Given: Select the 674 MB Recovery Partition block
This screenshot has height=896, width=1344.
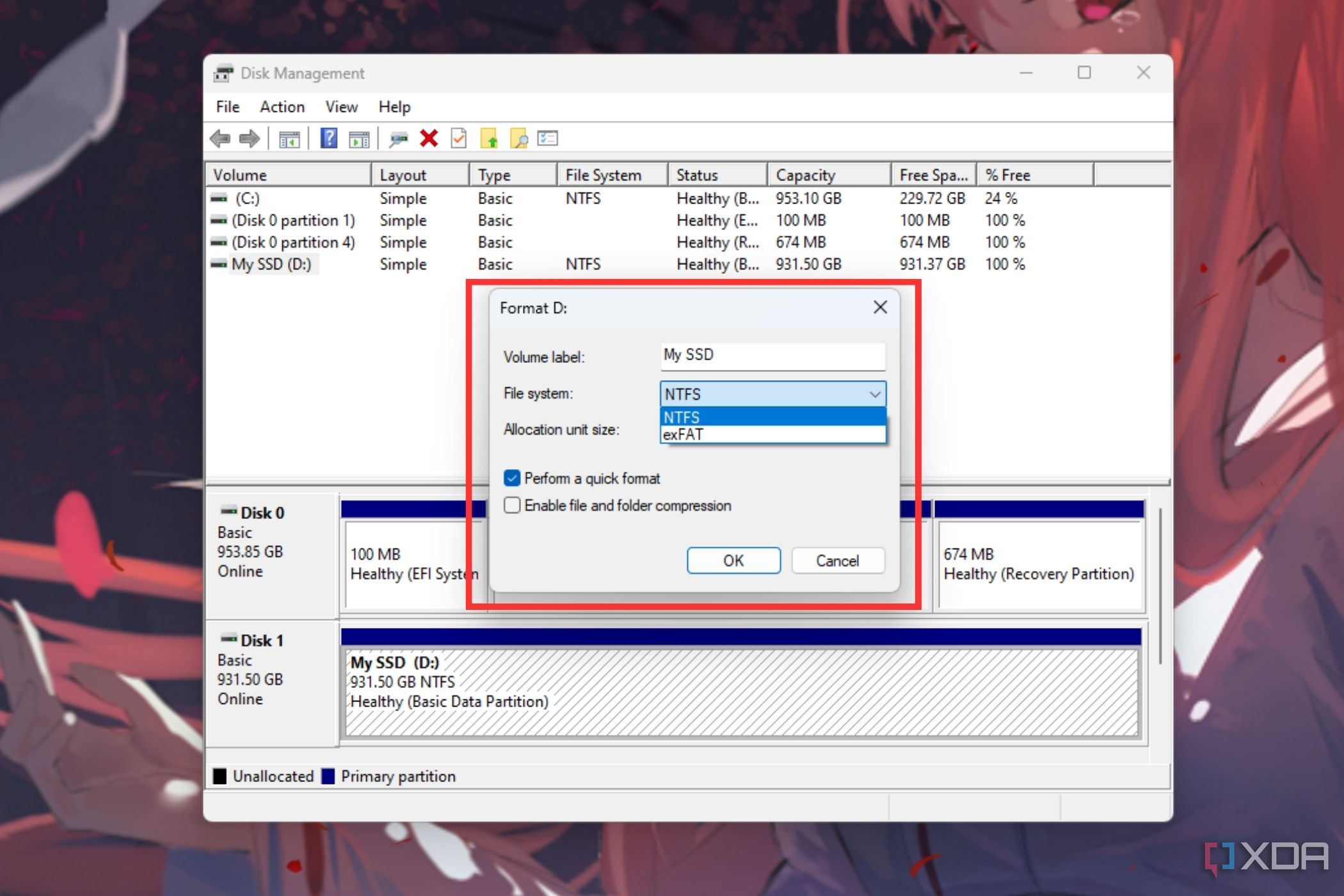Looking at the screenshot, I should coord(1039,556).
